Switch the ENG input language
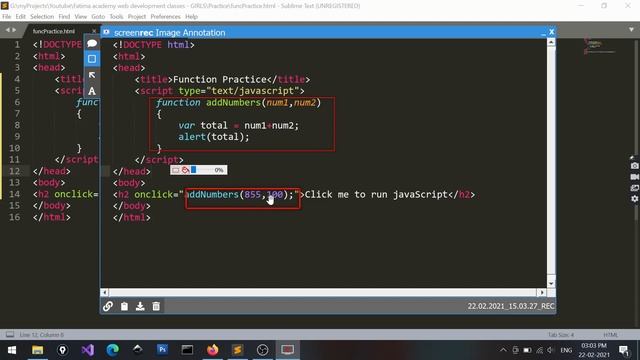This screenshot has height=360, width=640. pyautogui.click(x=566, y=350)
